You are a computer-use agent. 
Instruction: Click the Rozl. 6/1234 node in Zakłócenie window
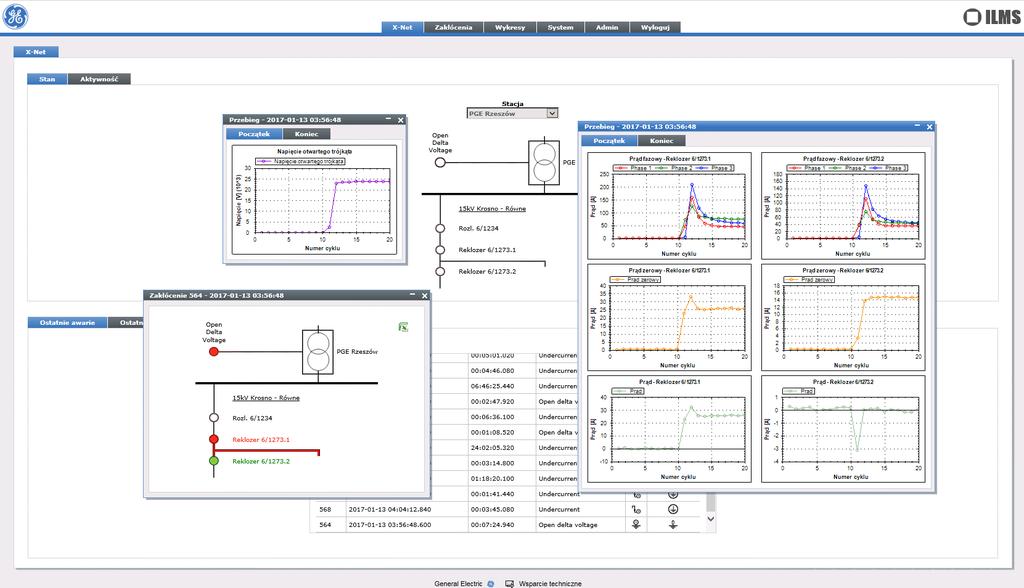click(214, 417)
